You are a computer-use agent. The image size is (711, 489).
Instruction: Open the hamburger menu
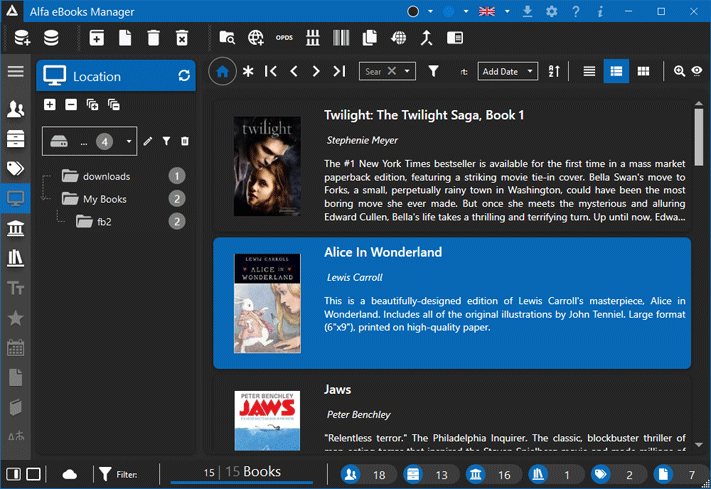pyautogui.click(x=15, y=71)
